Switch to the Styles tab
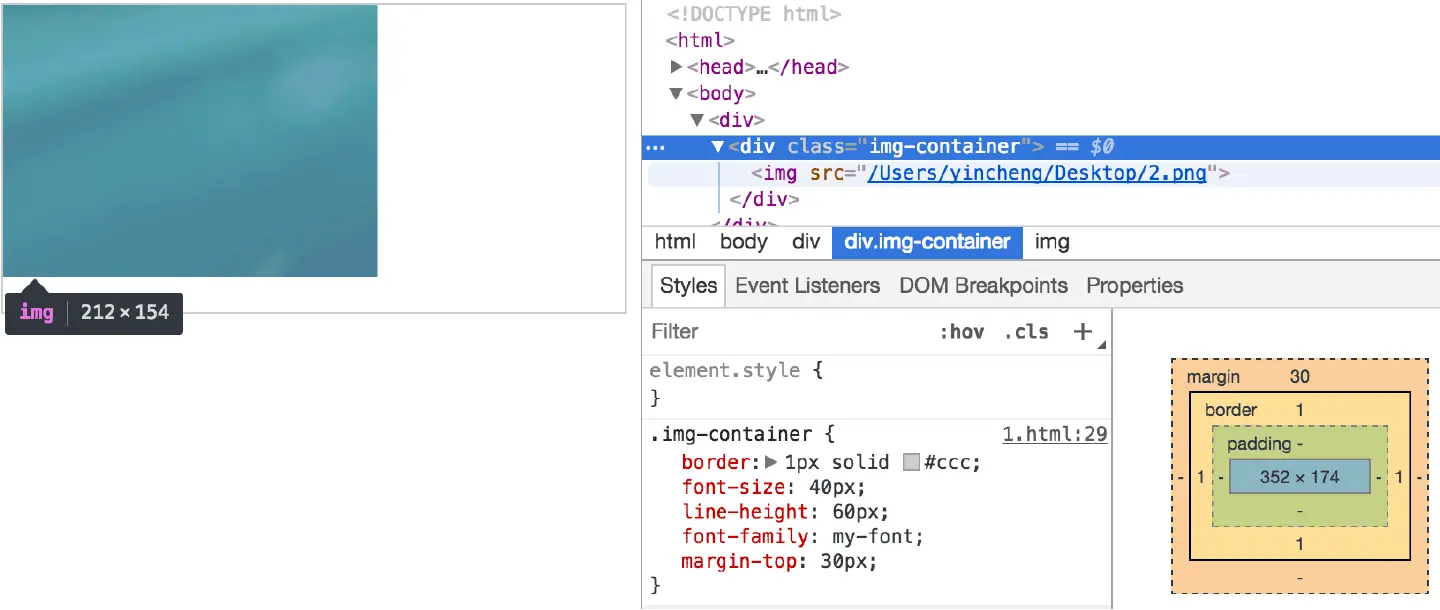Screen dimensions: 1440x610 coord(689,286)
